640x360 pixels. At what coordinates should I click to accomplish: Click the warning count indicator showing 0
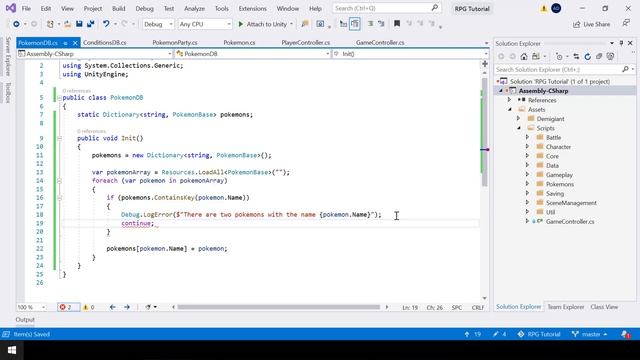point(89,307)
